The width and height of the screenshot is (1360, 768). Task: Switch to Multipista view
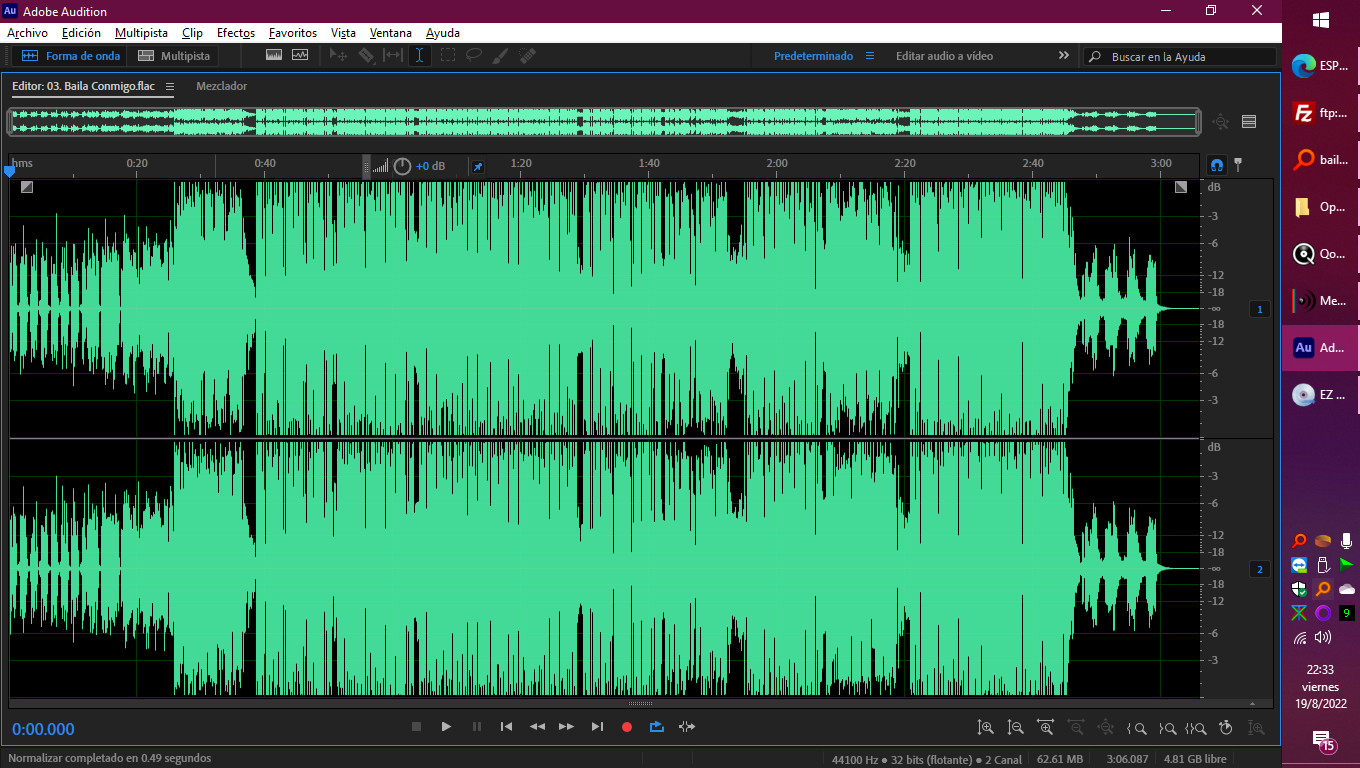174,56
